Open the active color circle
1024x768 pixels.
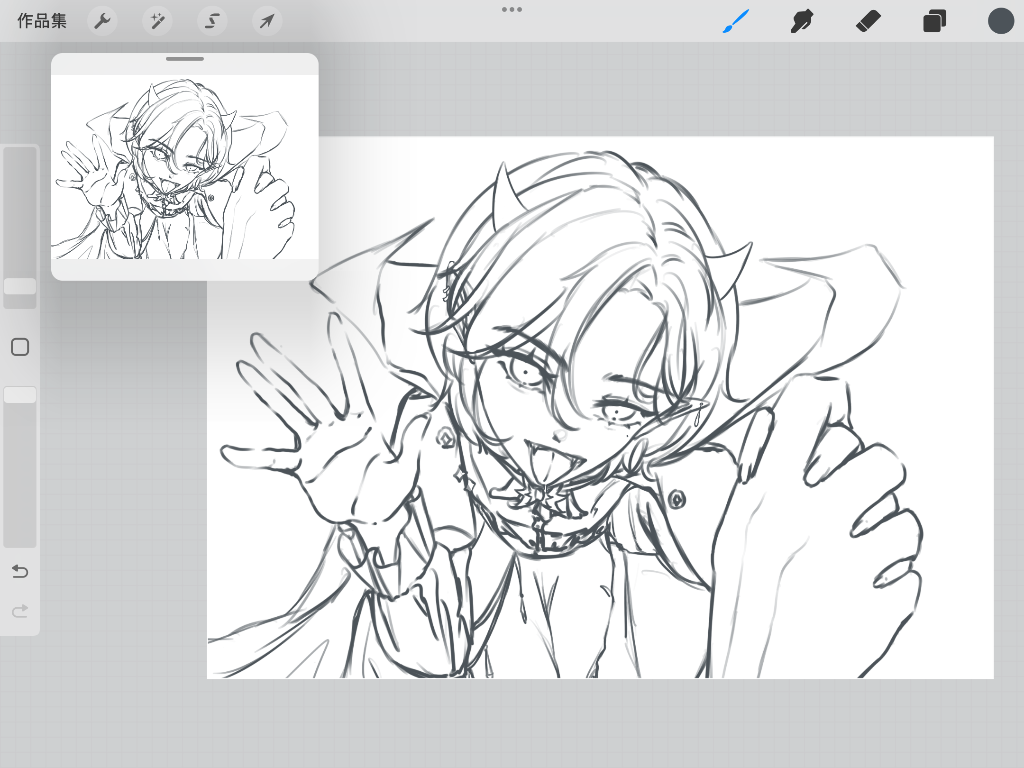[1001, 21]
